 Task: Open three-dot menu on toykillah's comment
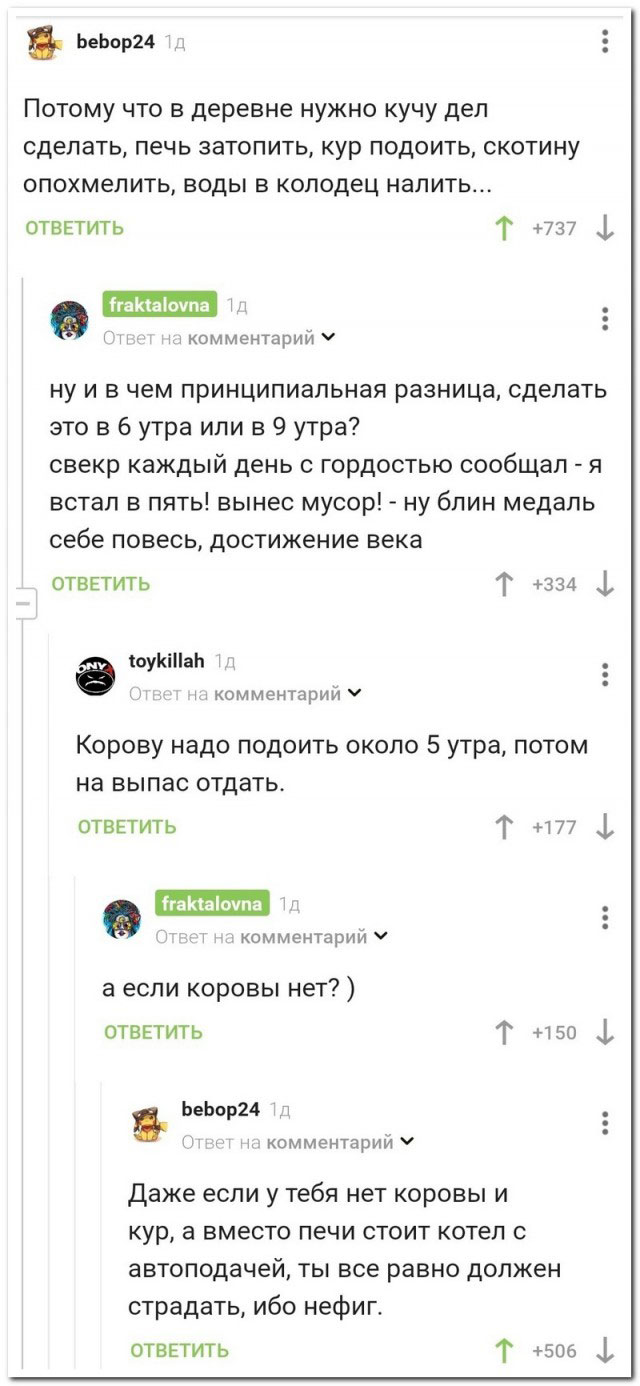coord(604,674)
